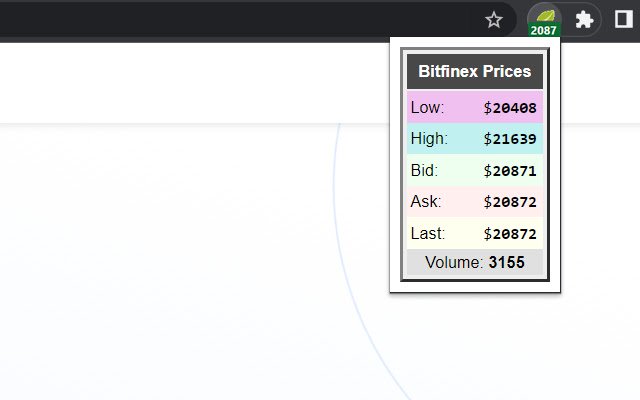Open the browser side panel icon
The width and height of the screenshot is (640, 400).
point(624,19)
